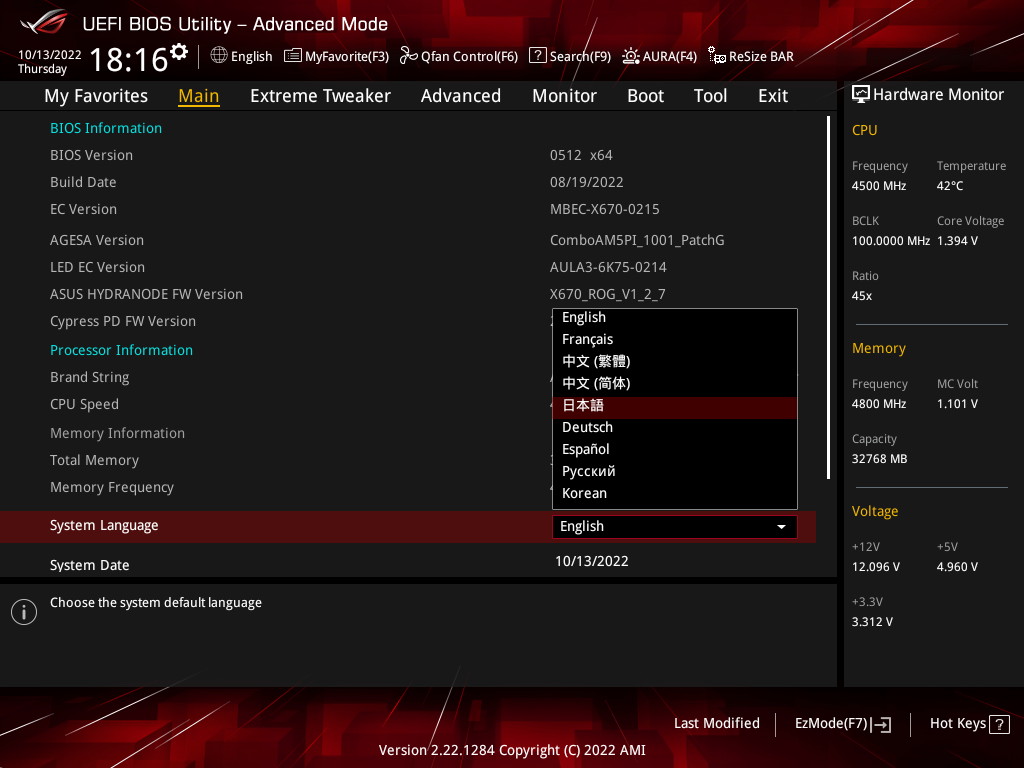Click the EC Version value MBEC-X670-0215
Screen dimensions: 1024x768
coord(605,209)
